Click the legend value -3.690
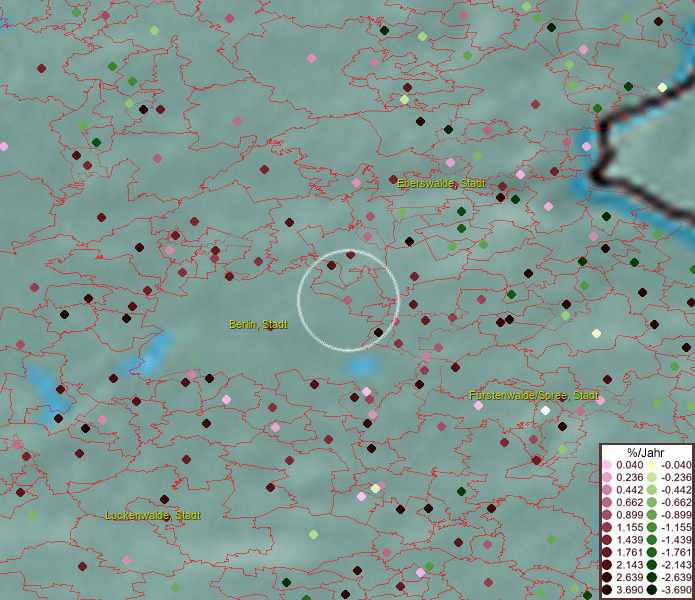The height and width of the screenshot is (600, 695). click(676, 590)
